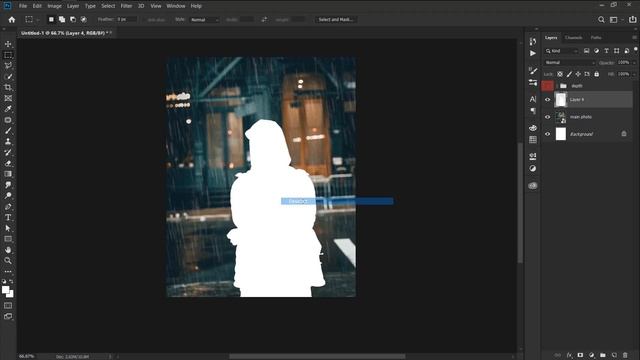Select the Zoom tool

click(8, 260)
